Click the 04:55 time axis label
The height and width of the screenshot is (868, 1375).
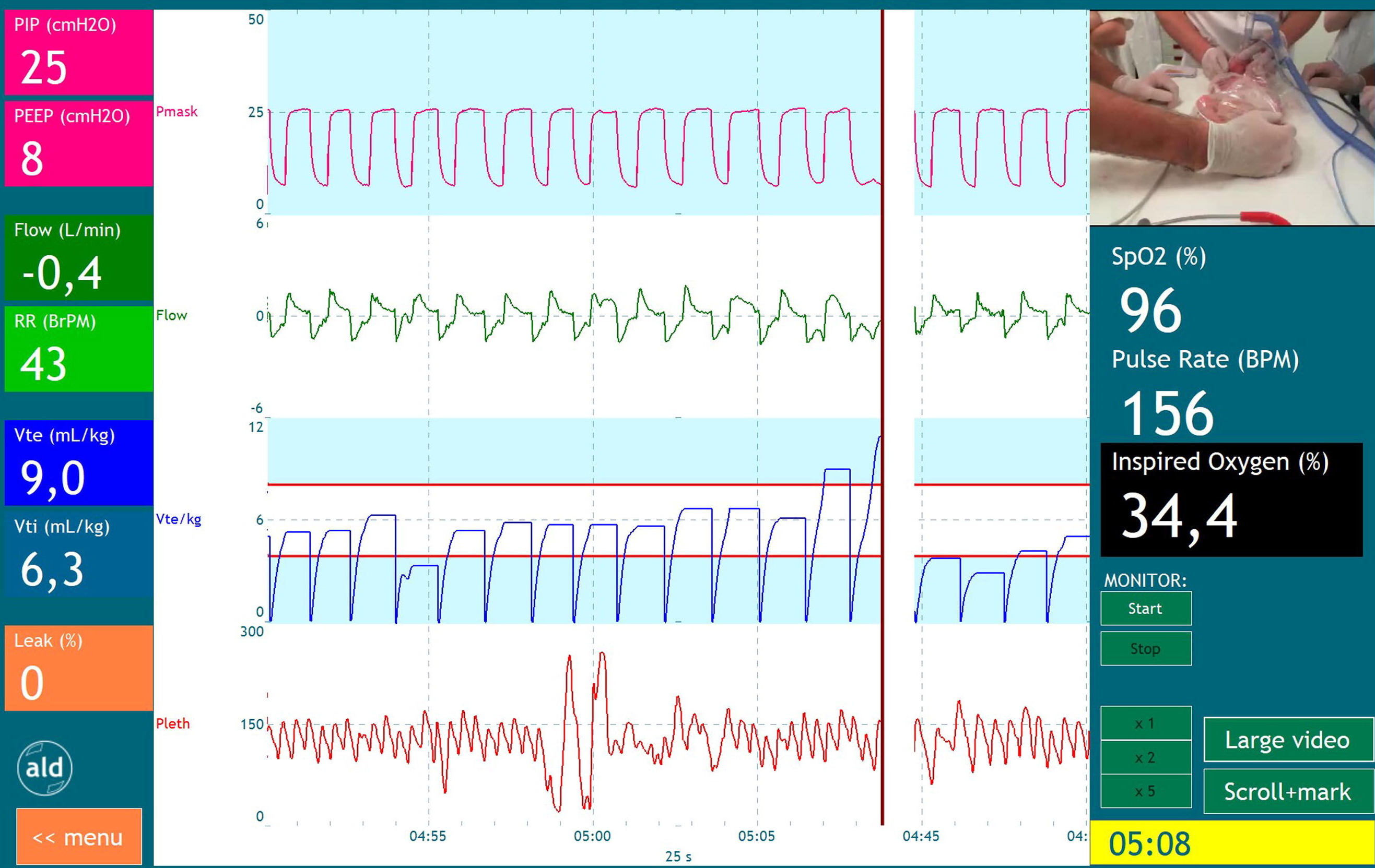tap(428, 836)
